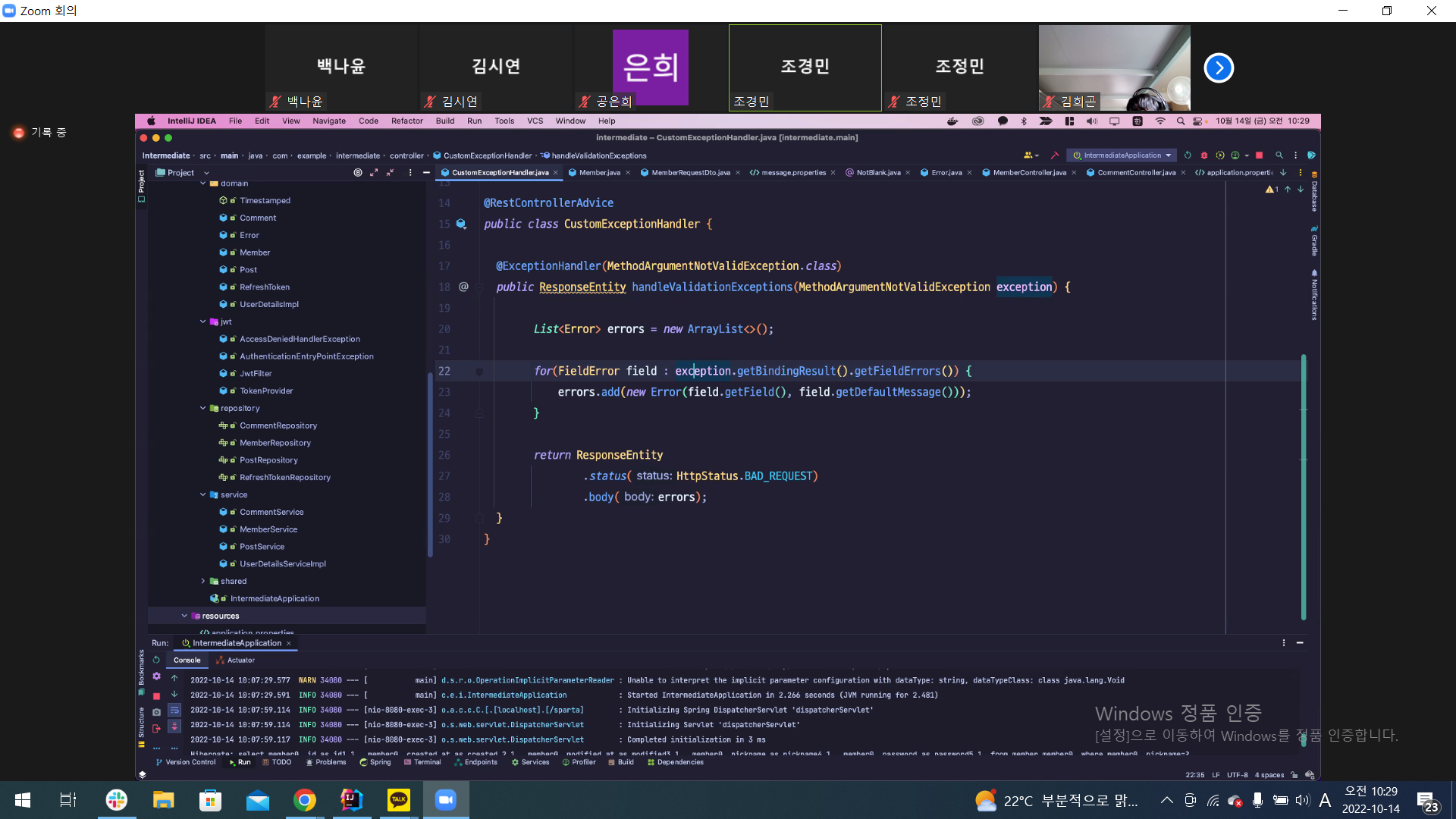Toggle the Bookmarks side tool window

(141, 667)
